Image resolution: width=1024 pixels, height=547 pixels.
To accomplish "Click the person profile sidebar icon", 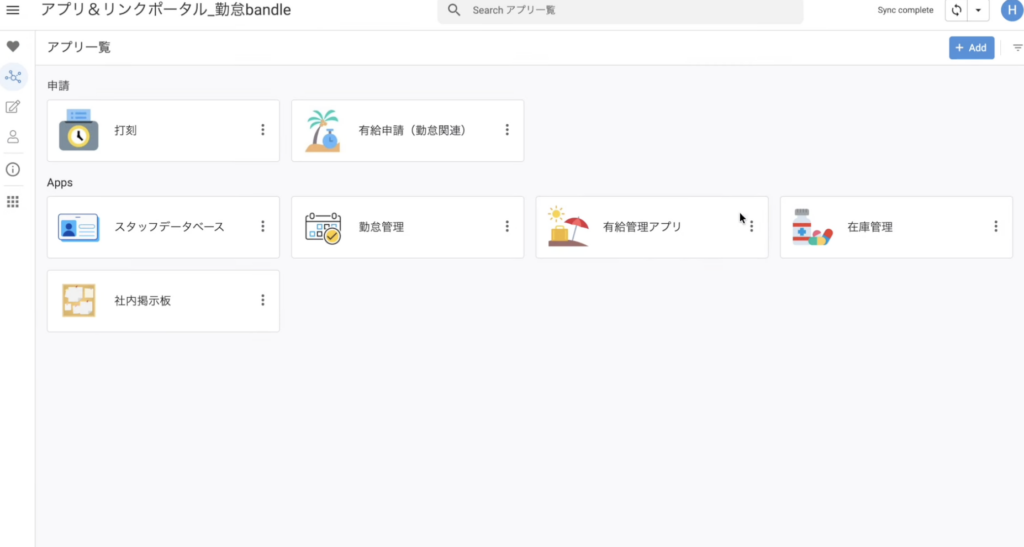I will point(13,137).
